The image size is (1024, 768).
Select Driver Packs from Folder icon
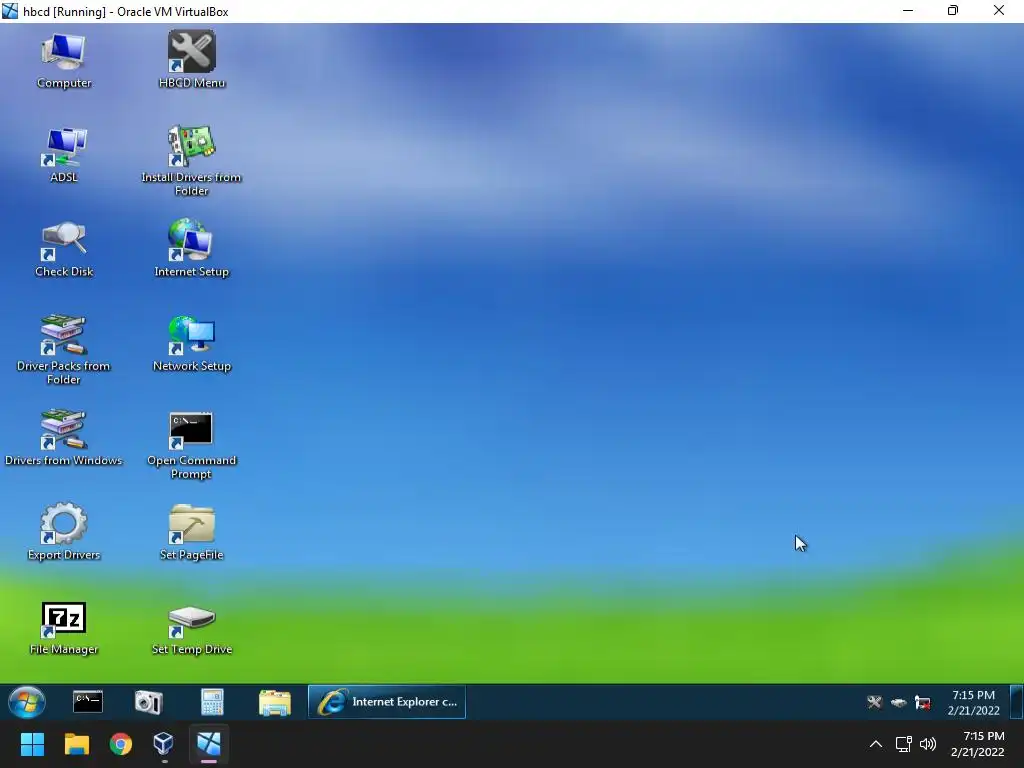pyautogui.click(x=63, y=349)
